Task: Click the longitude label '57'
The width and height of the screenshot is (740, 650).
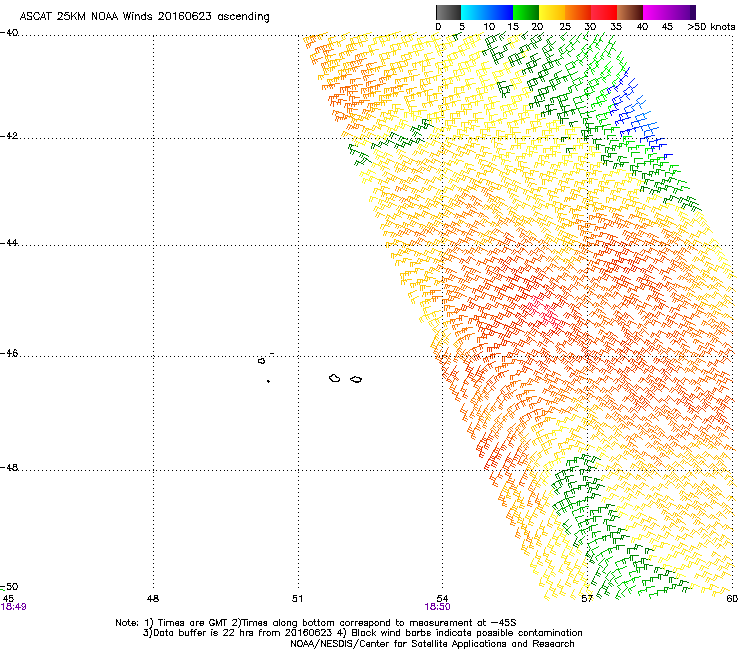Action: point(587,599)
